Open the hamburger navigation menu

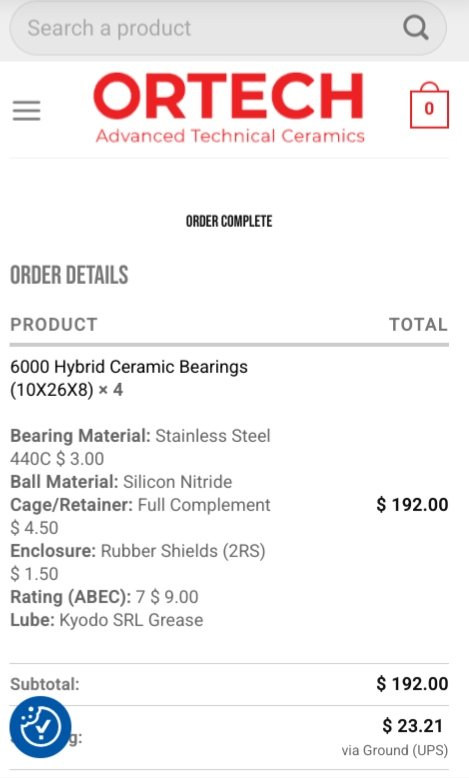click(x=26, y=110)
